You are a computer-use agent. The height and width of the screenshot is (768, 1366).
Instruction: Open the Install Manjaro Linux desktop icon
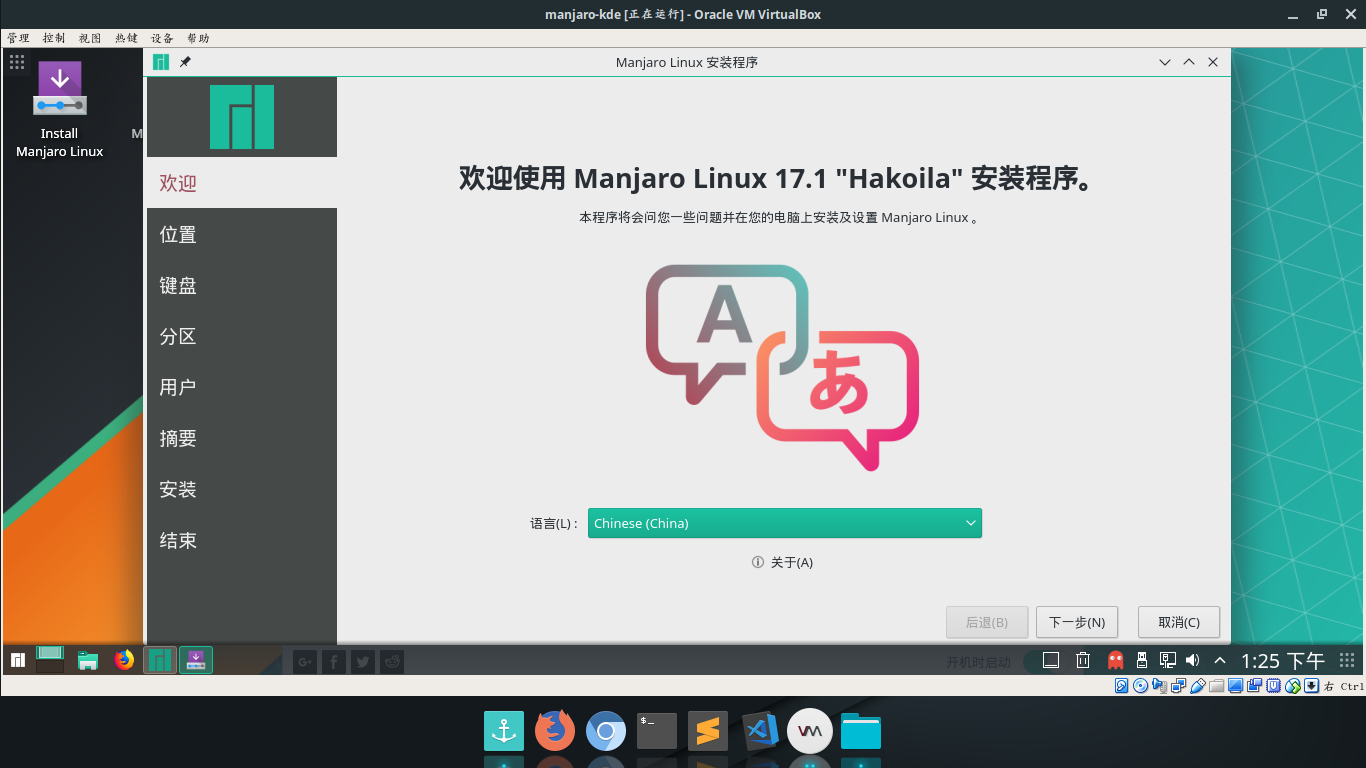click(59, 110)
